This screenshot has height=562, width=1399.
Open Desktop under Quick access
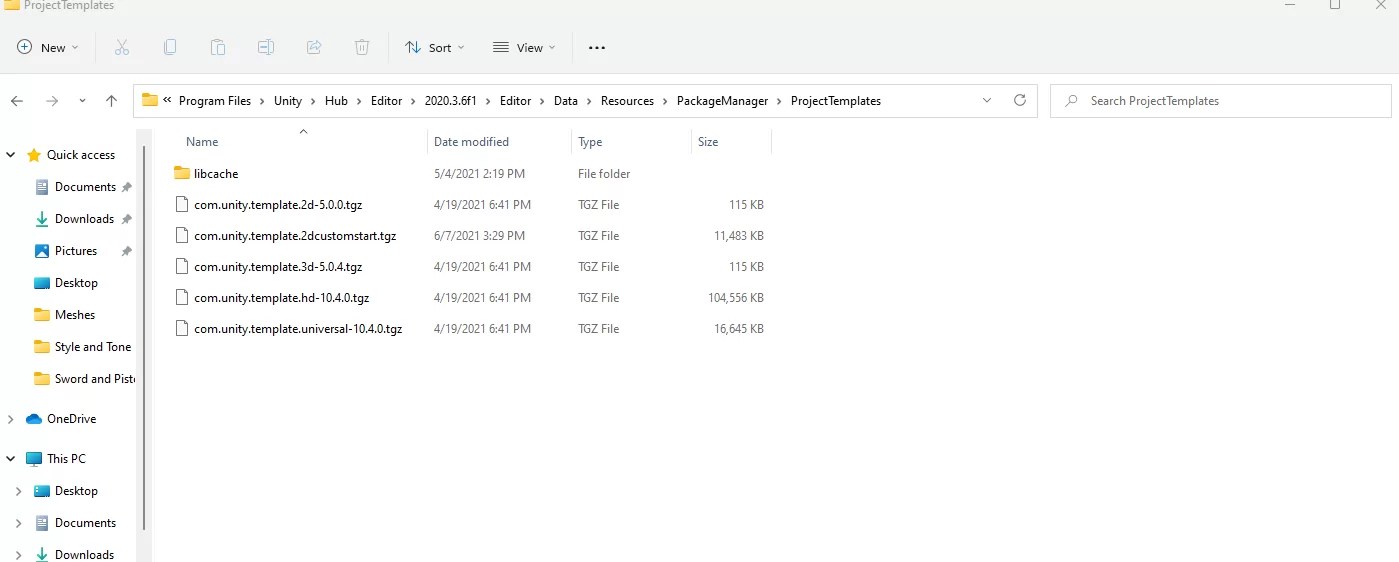(76, 283)
